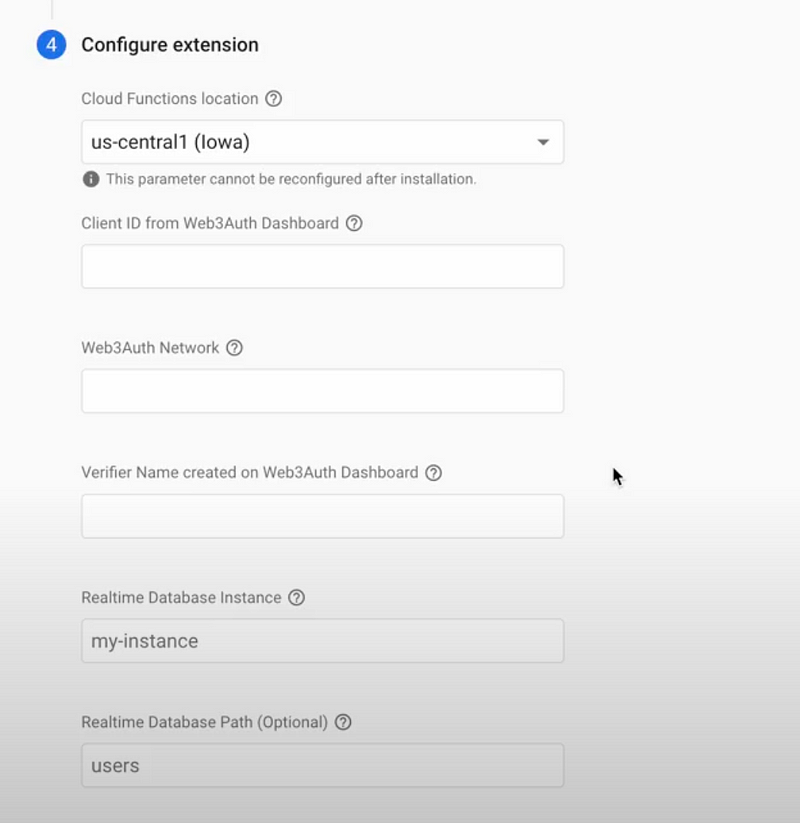
Task: Click help icon beside Cloud Functions location
Action: point(273,99)
